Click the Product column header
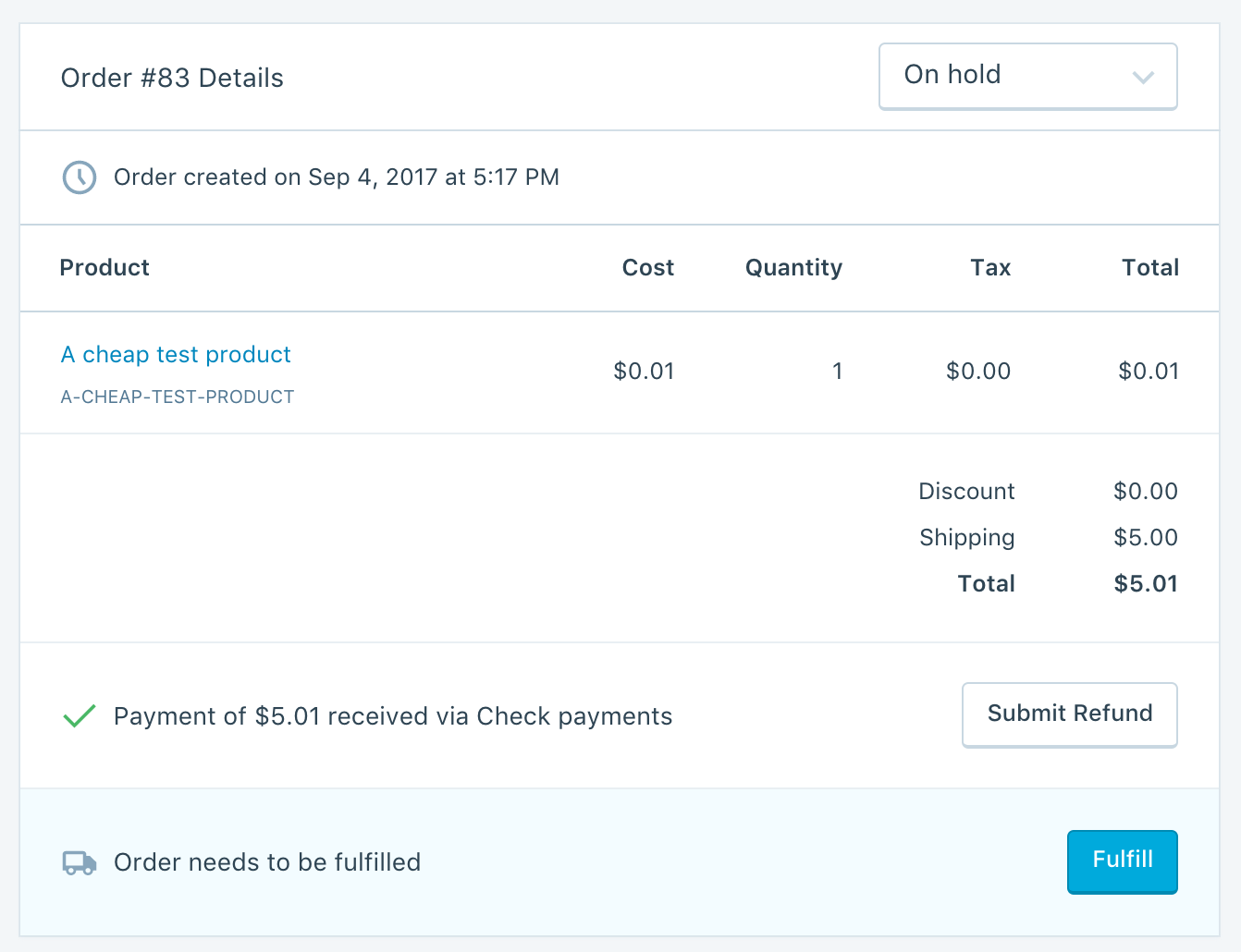Viewport: 1241px width, 952px height. click(x=104, y=268)
